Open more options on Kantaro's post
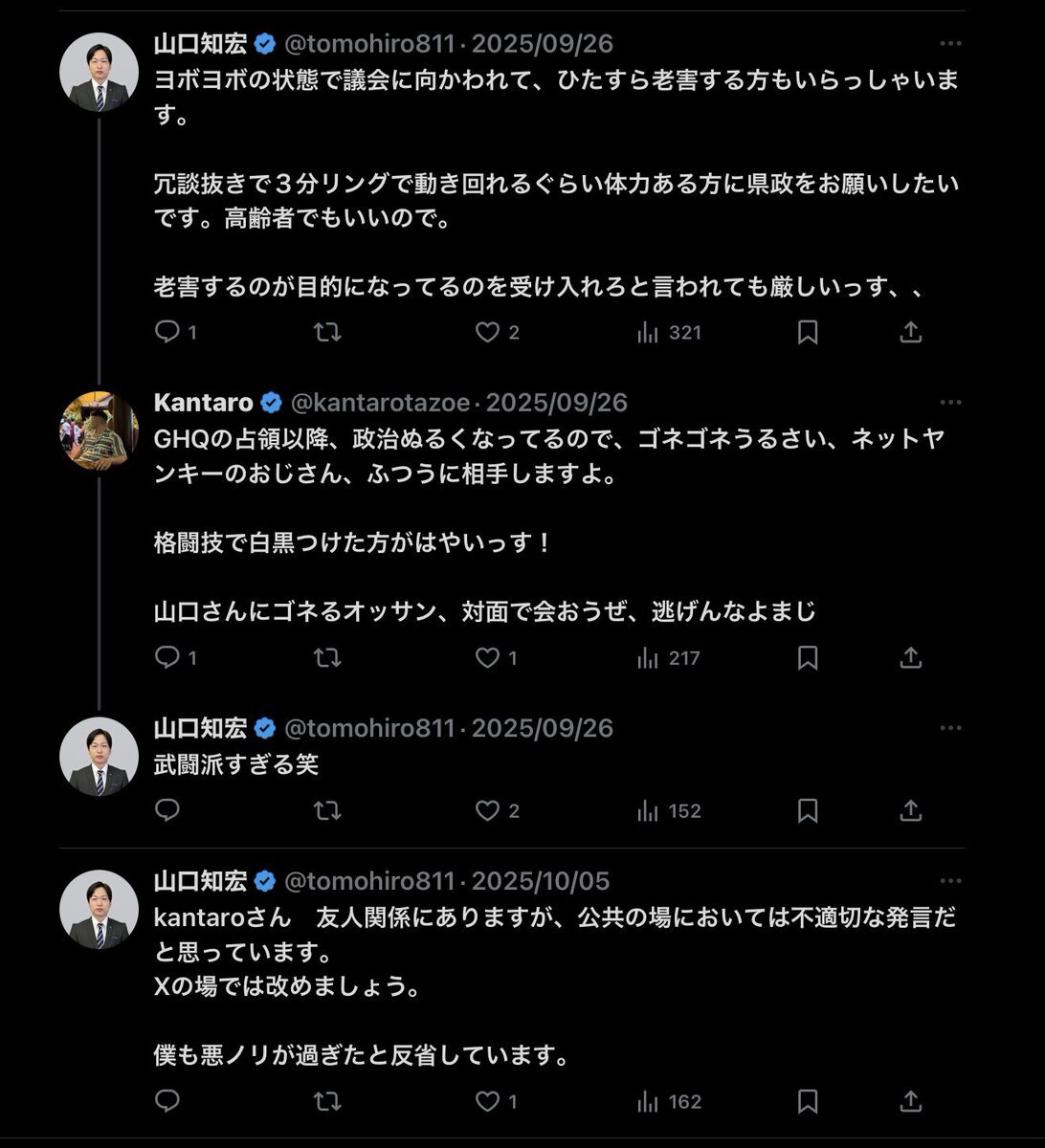Screen dimensions: 1045x1148 950,403
